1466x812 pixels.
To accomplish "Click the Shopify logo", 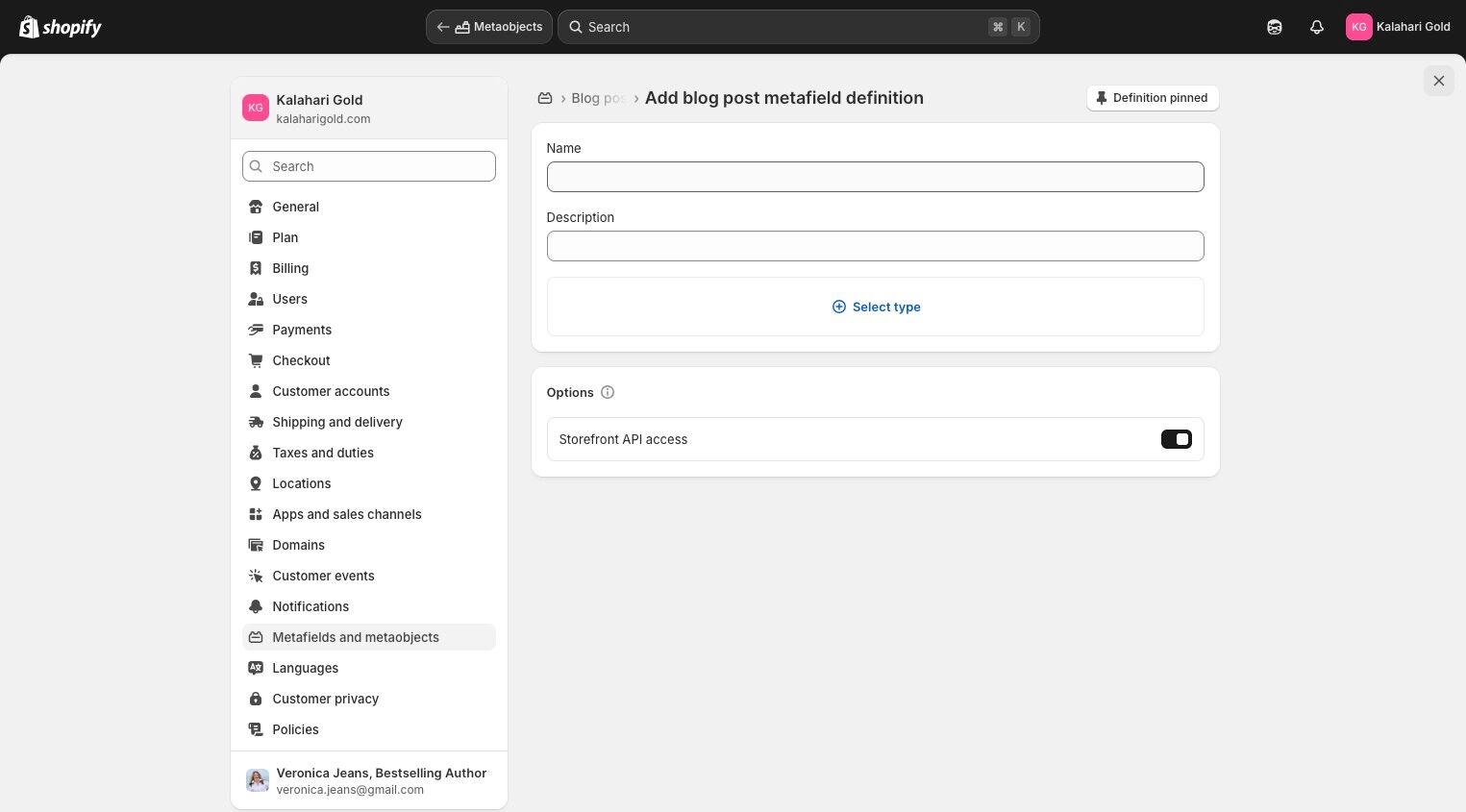I will click(61, 27).
